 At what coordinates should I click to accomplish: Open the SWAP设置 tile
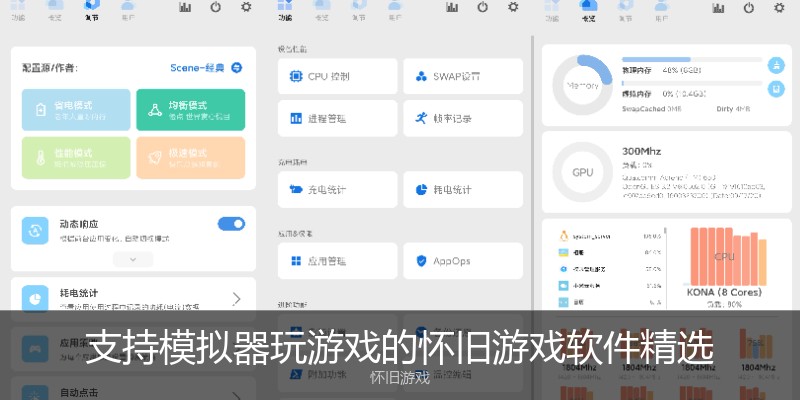tap(463, 77)
